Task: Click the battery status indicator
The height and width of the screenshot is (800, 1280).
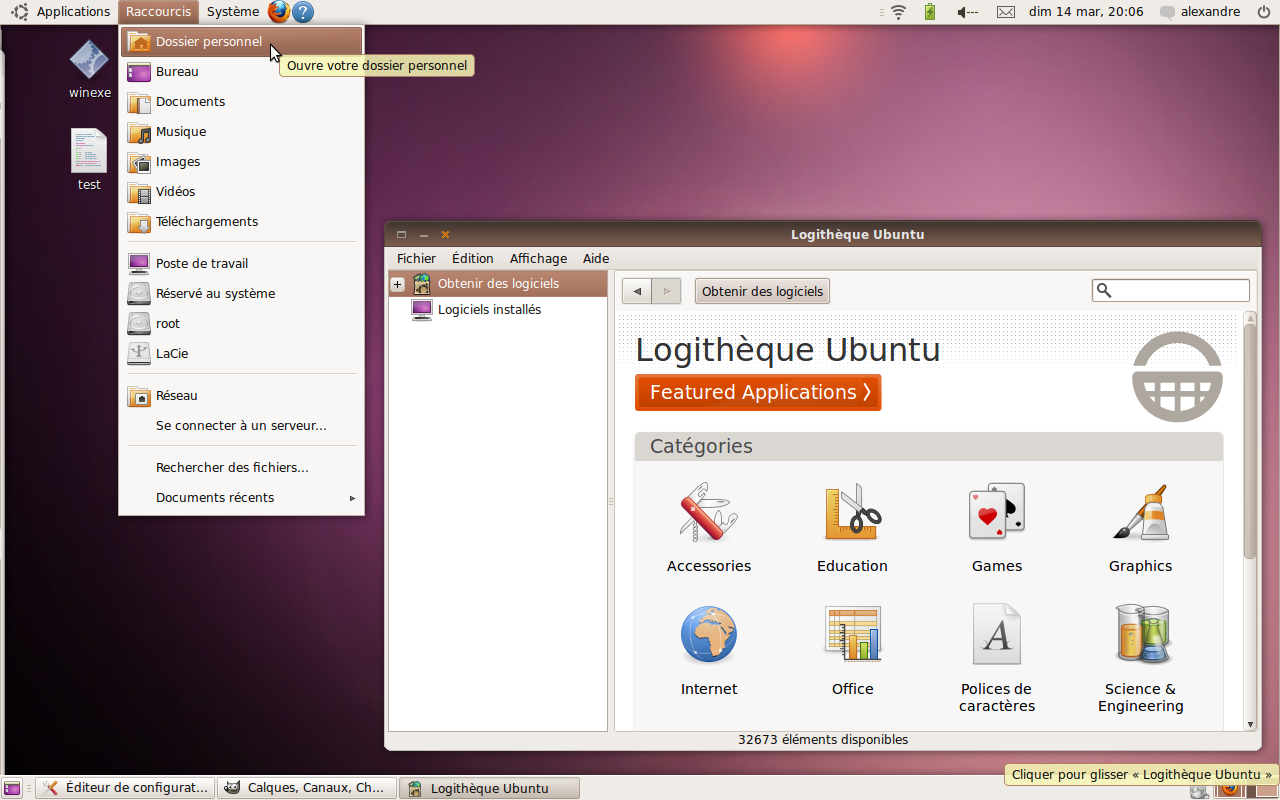Action: 930,12
